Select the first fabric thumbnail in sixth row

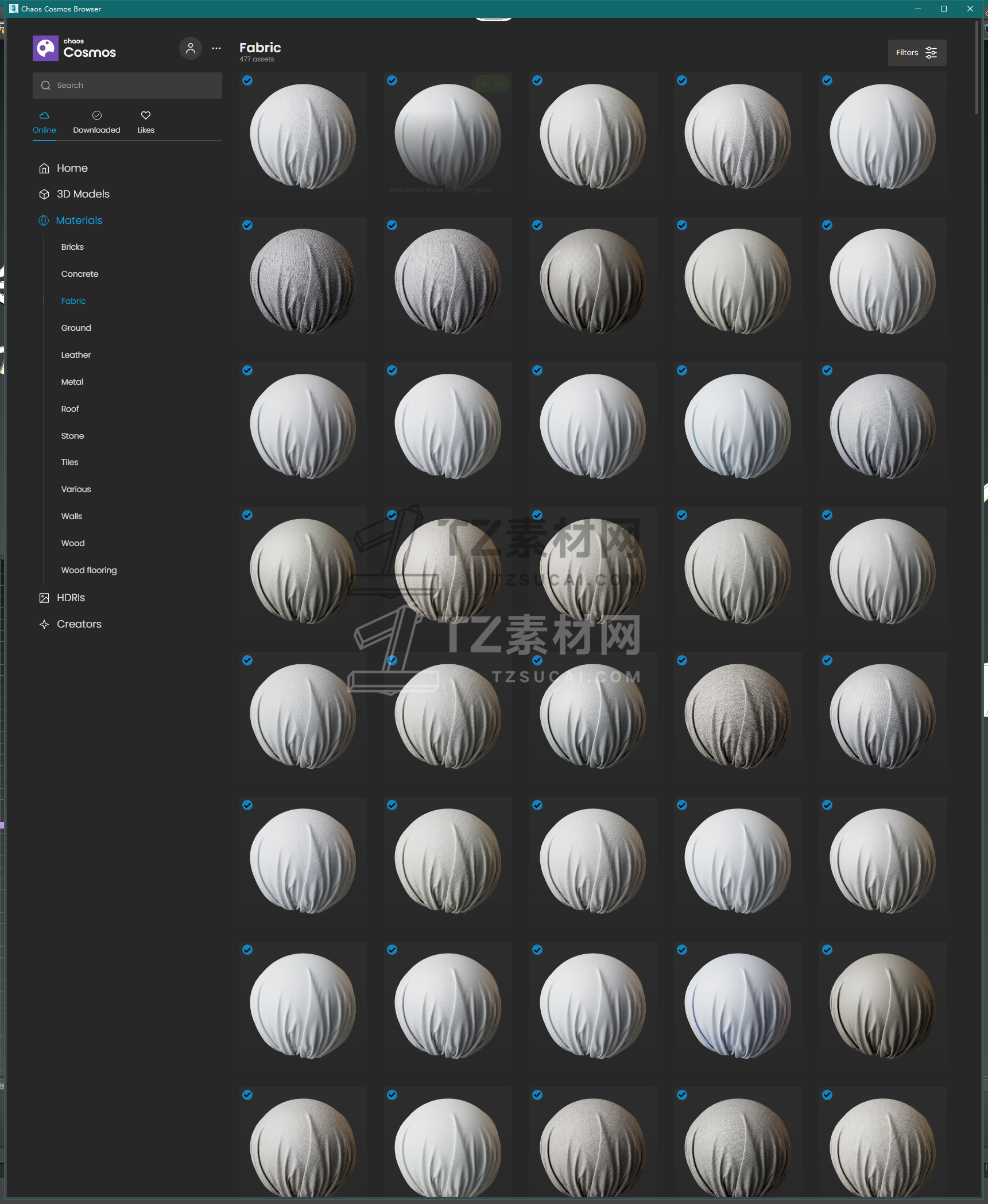[x=303, y=861]
